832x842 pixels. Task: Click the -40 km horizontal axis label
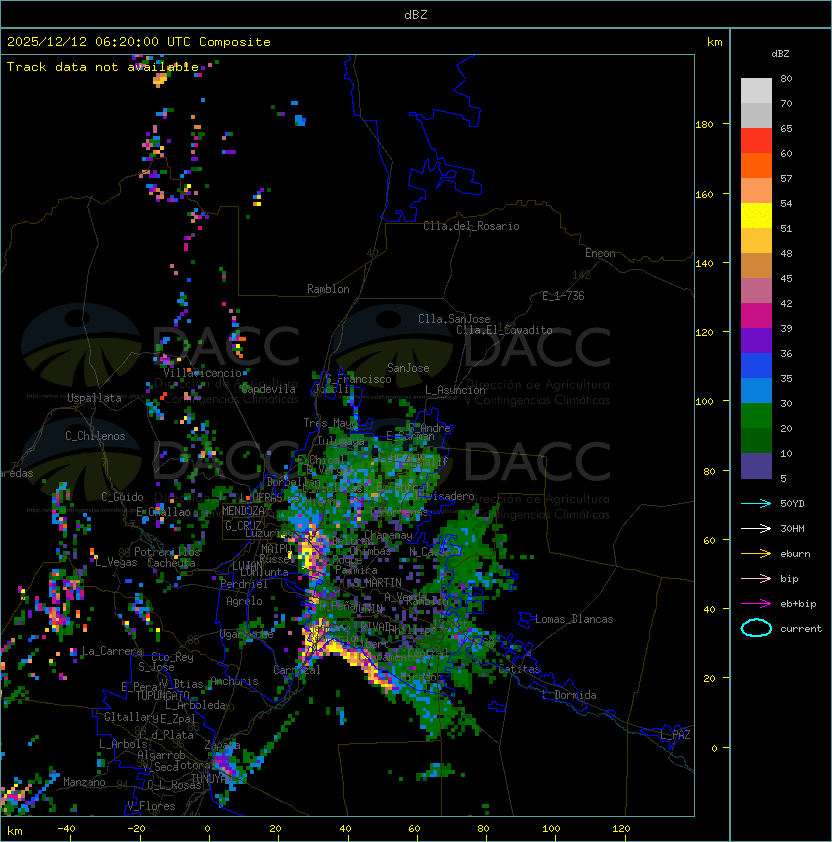pyautogui.click(x=67, y=829)
